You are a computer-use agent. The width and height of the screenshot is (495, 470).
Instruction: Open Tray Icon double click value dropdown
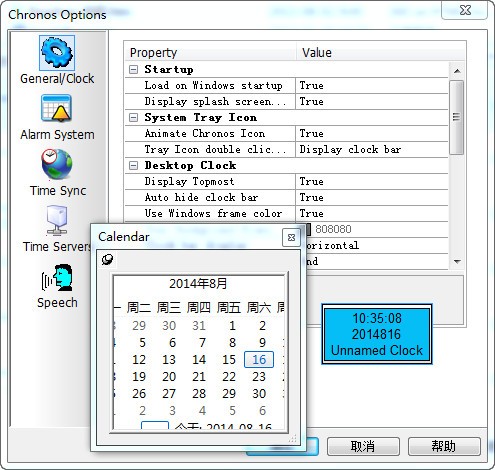[371, 150]
